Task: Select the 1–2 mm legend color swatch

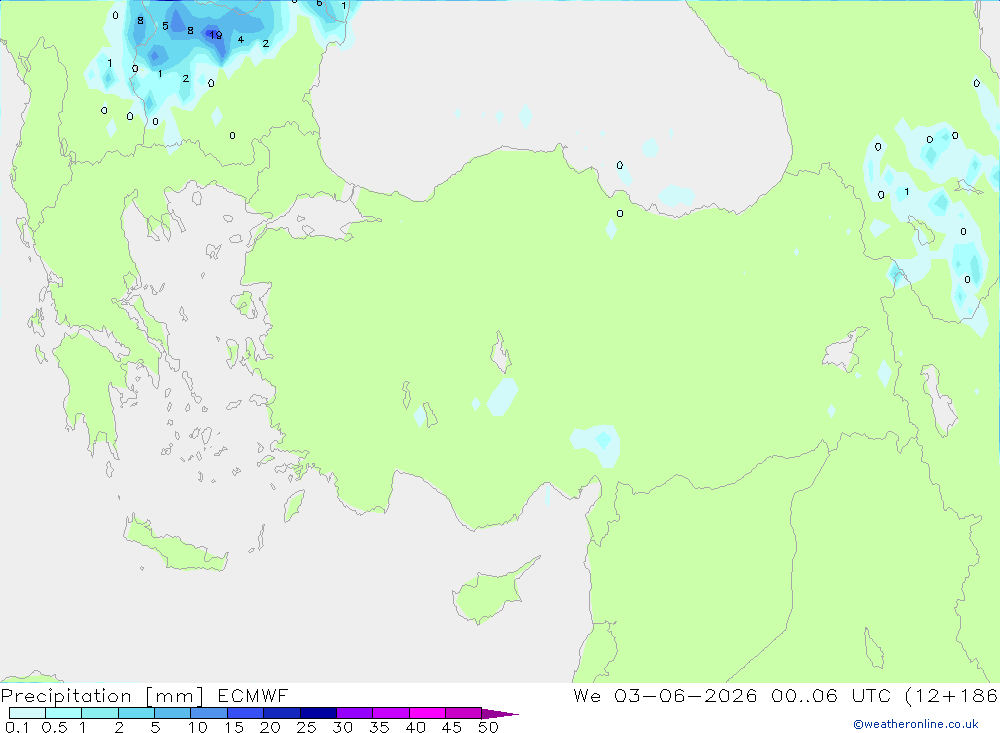Action: (99, 713)
